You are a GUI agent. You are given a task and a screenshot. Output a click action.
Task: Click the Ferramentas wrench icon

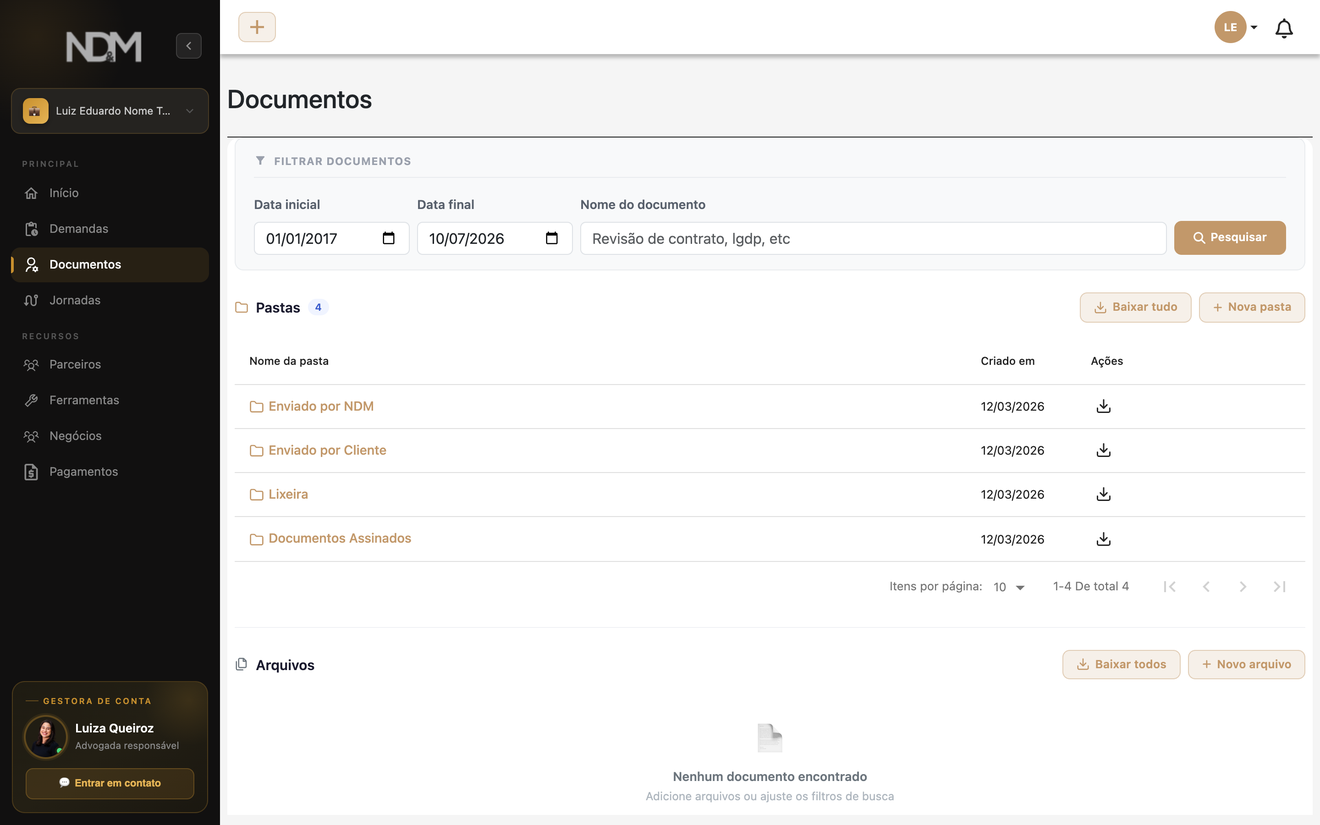31,400
